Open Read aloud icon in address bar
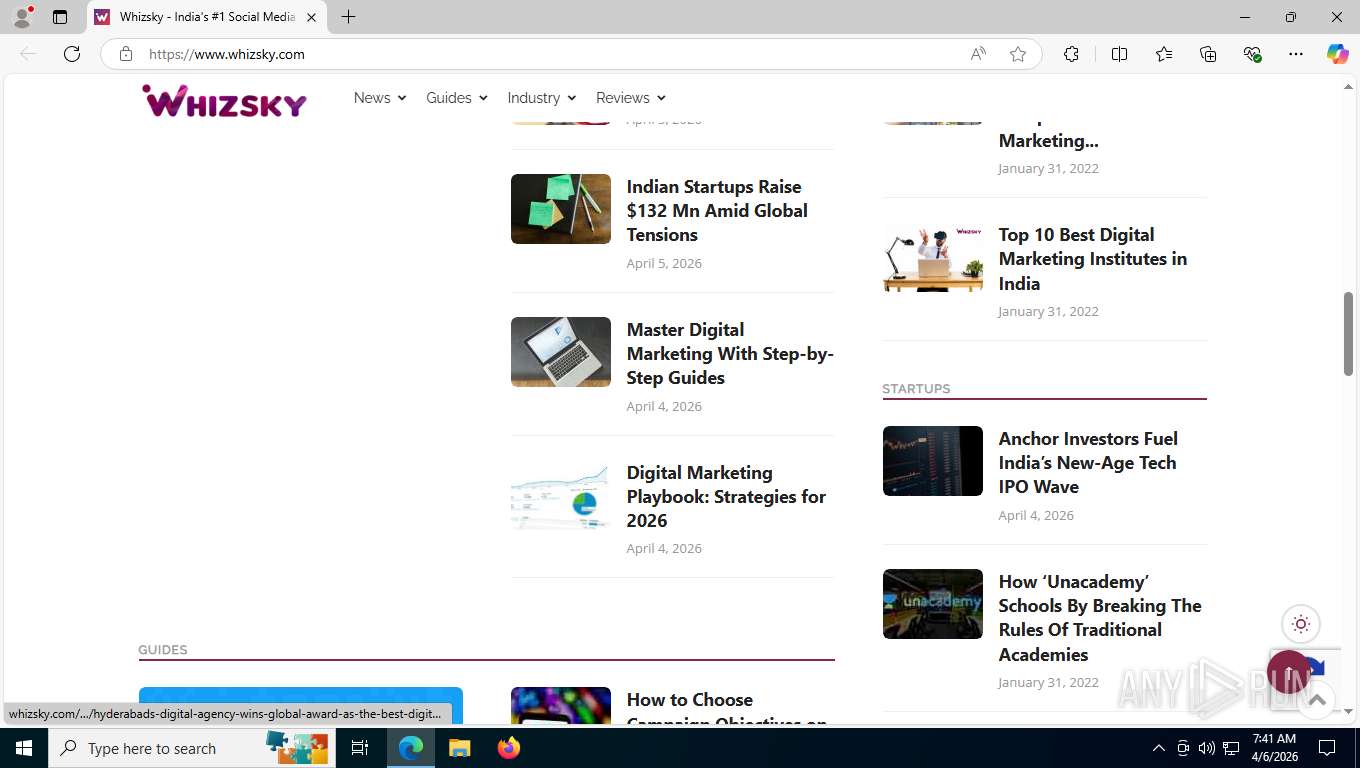 click(x=978, y=54)
